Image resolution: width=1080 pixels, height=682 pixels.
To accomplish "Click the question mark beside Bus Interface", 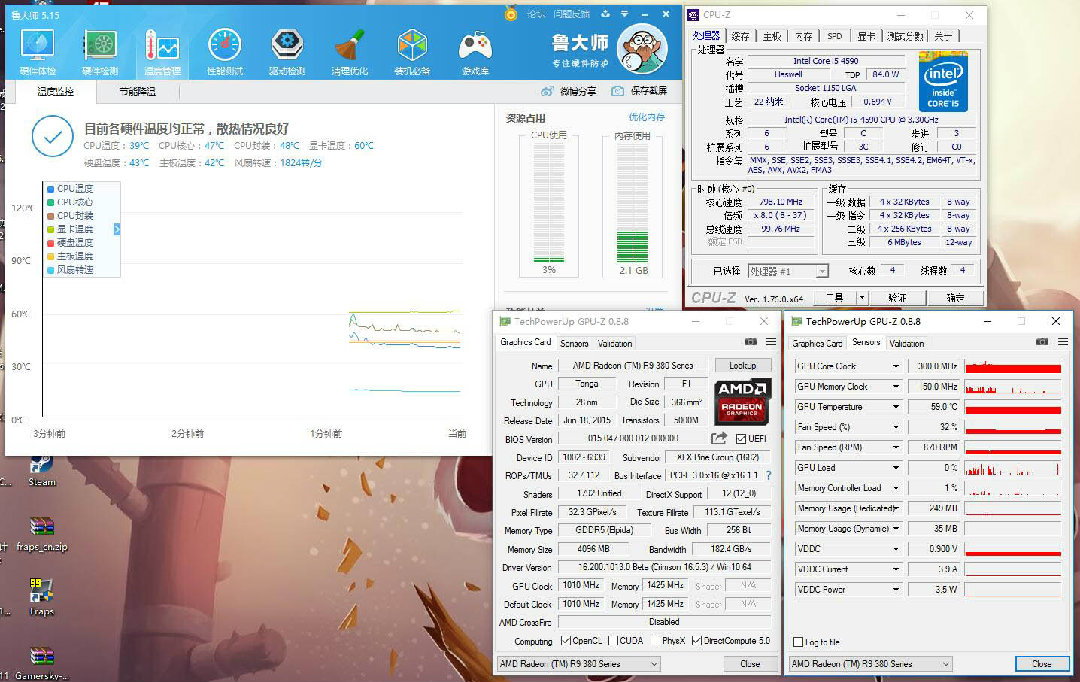I will [x=768, y=475].
